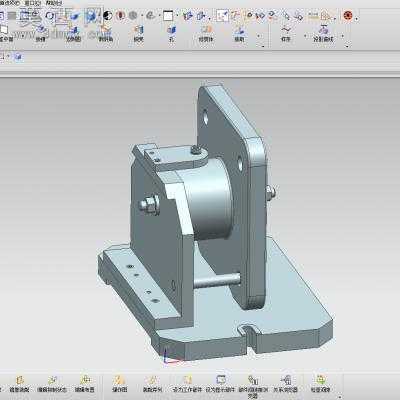Viewport: 400px width, 400px height.
Task: Click the red round icon at the toolbar's right end
Action: pyautogui.click(x=348, y=16)
